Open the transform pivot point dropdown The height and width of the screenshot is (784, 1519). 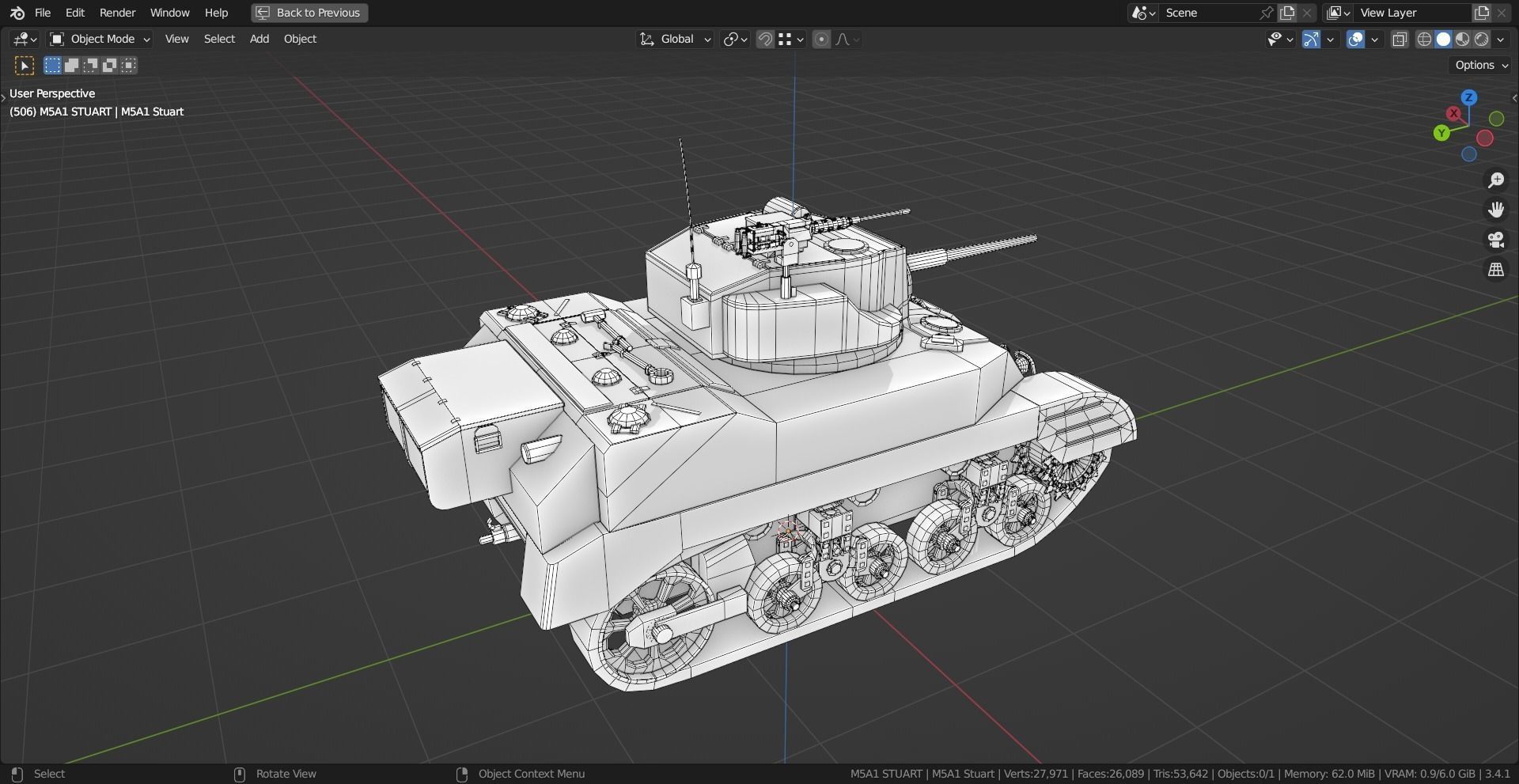pyautogui.click(x=736, y=39)
